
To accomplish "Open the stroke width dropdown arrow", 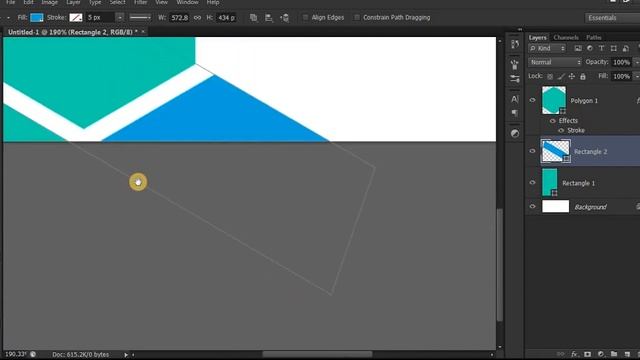I will [120, 18].
